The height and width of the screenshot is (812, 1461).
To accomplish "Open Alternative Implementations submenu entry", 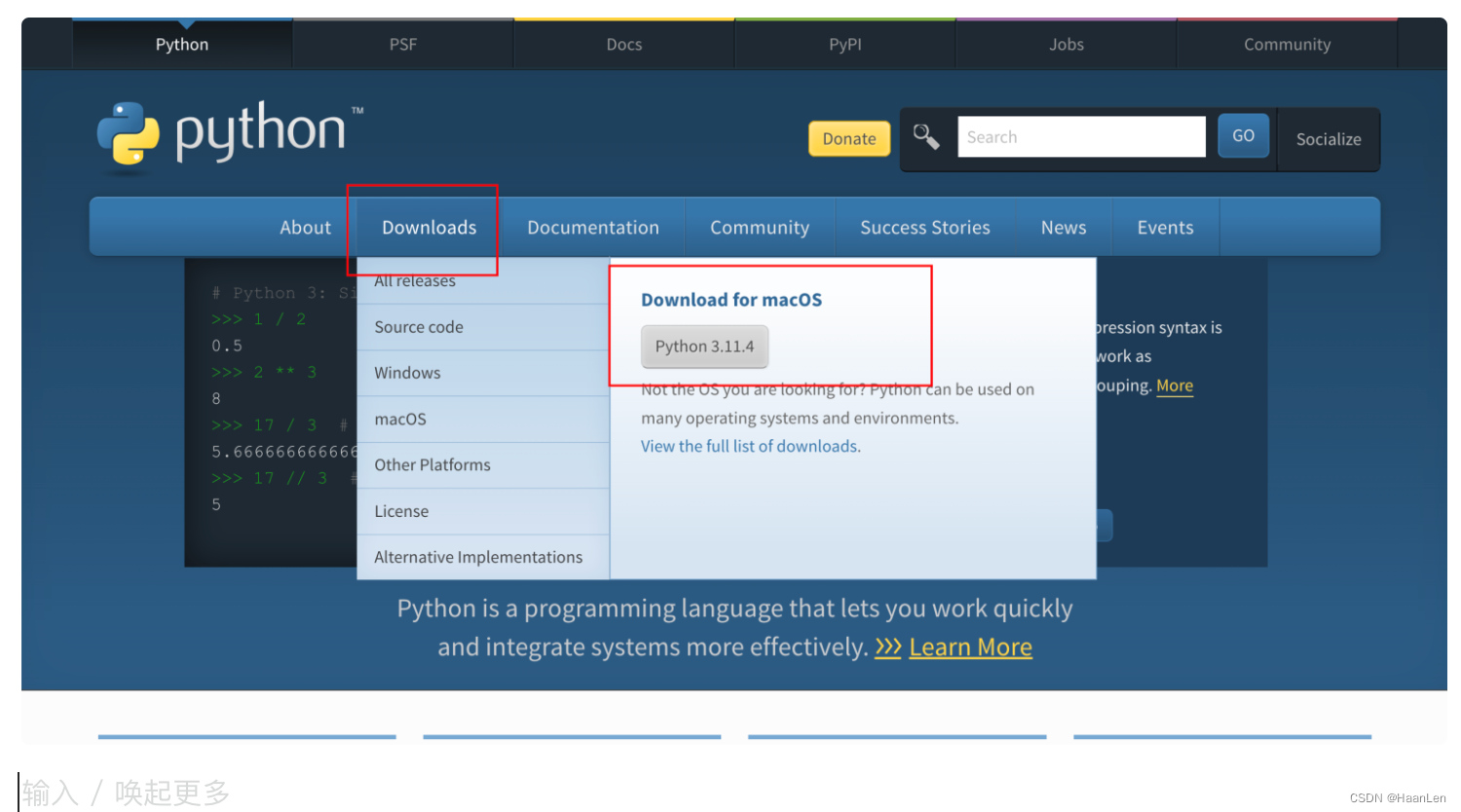I will click(x=483, y=557).
